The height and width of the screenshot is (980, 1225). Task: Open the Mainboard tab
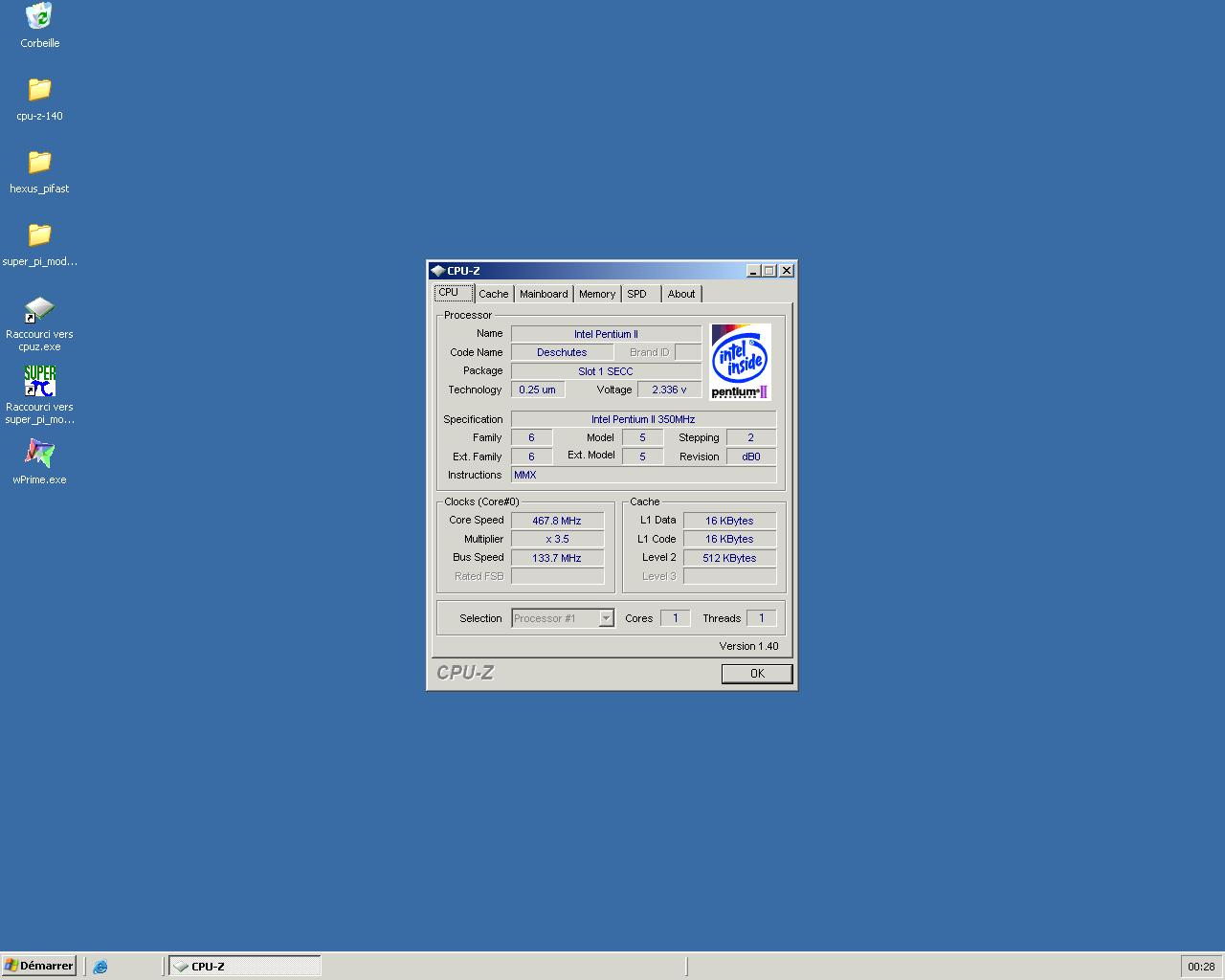click(x=544, y=294)
